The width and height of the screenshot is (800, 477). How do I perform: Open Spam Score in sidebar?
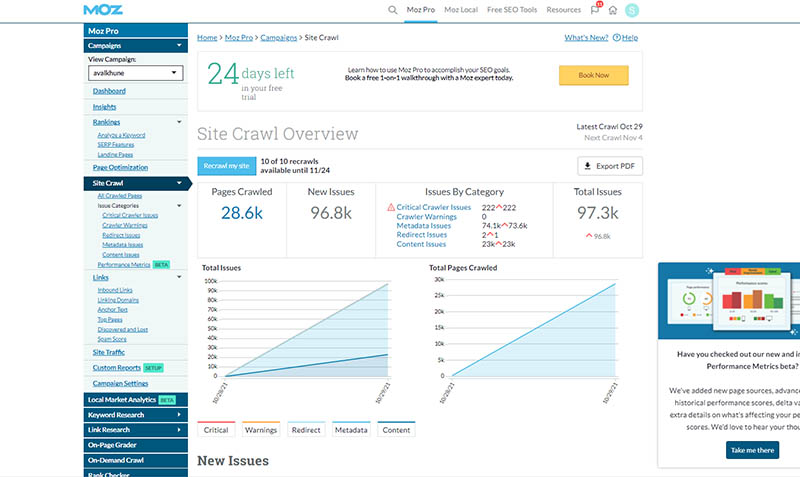click(112, 339)
